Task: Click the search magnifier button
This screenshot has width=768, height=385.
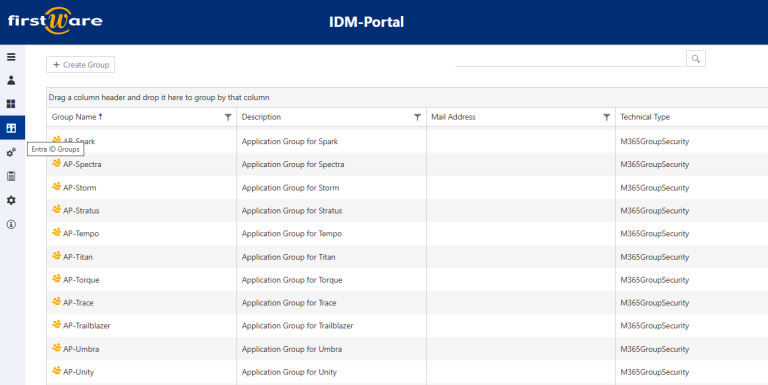Action: pyautogui.click(x=696, y=59)
